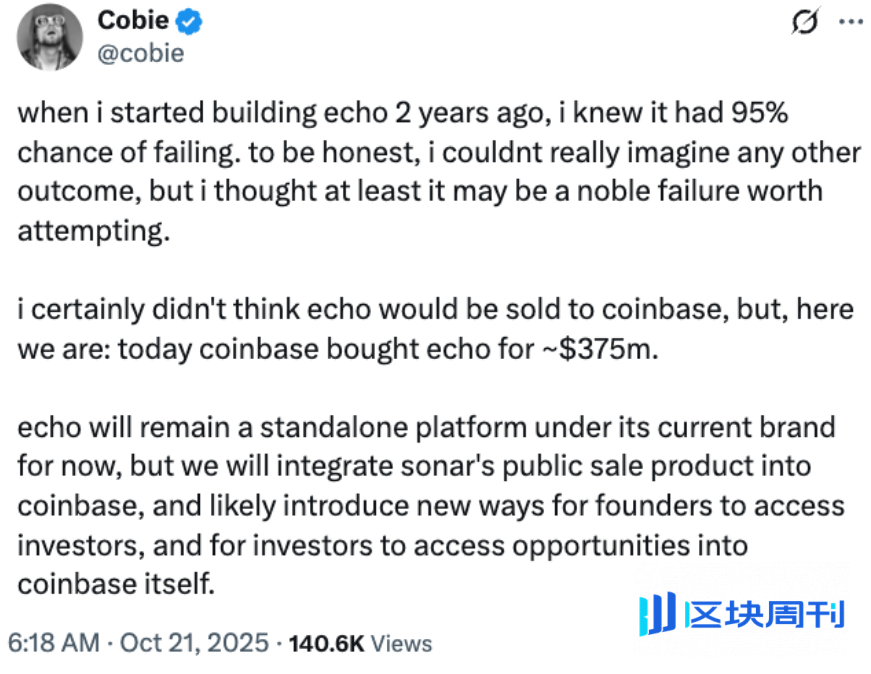Click the blue verified checkmark badge
The width and height of the screenshot is (871, 674).
(191, 21)
